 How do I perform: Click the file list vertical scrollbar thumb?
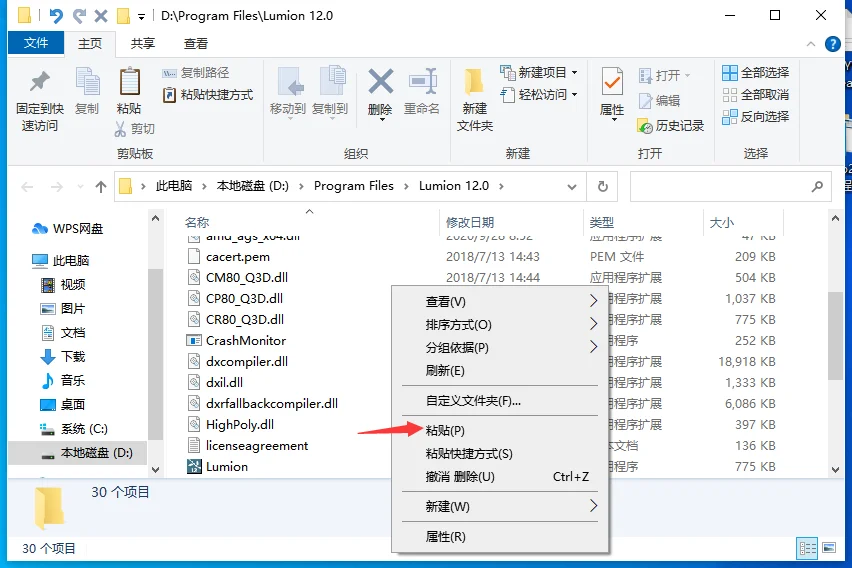pyautogui.click(x=835, y=336)
